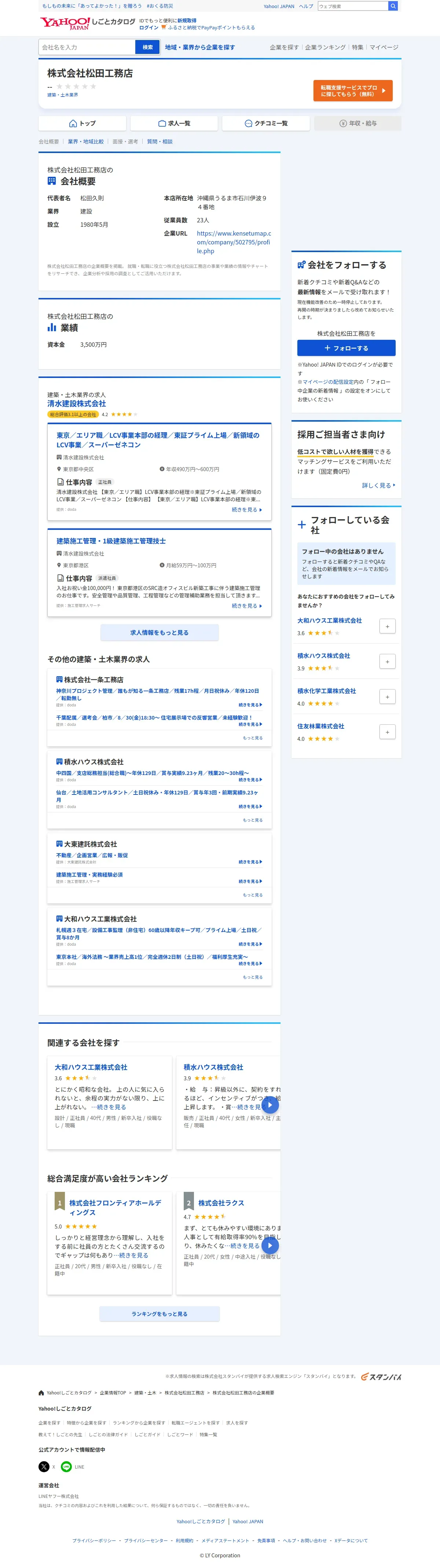The height and width of the screenshot is (1568, 440).
Task: Click building icon next to 大東建託株式会社
Action: pyautogui.click(x=60, y=844)
